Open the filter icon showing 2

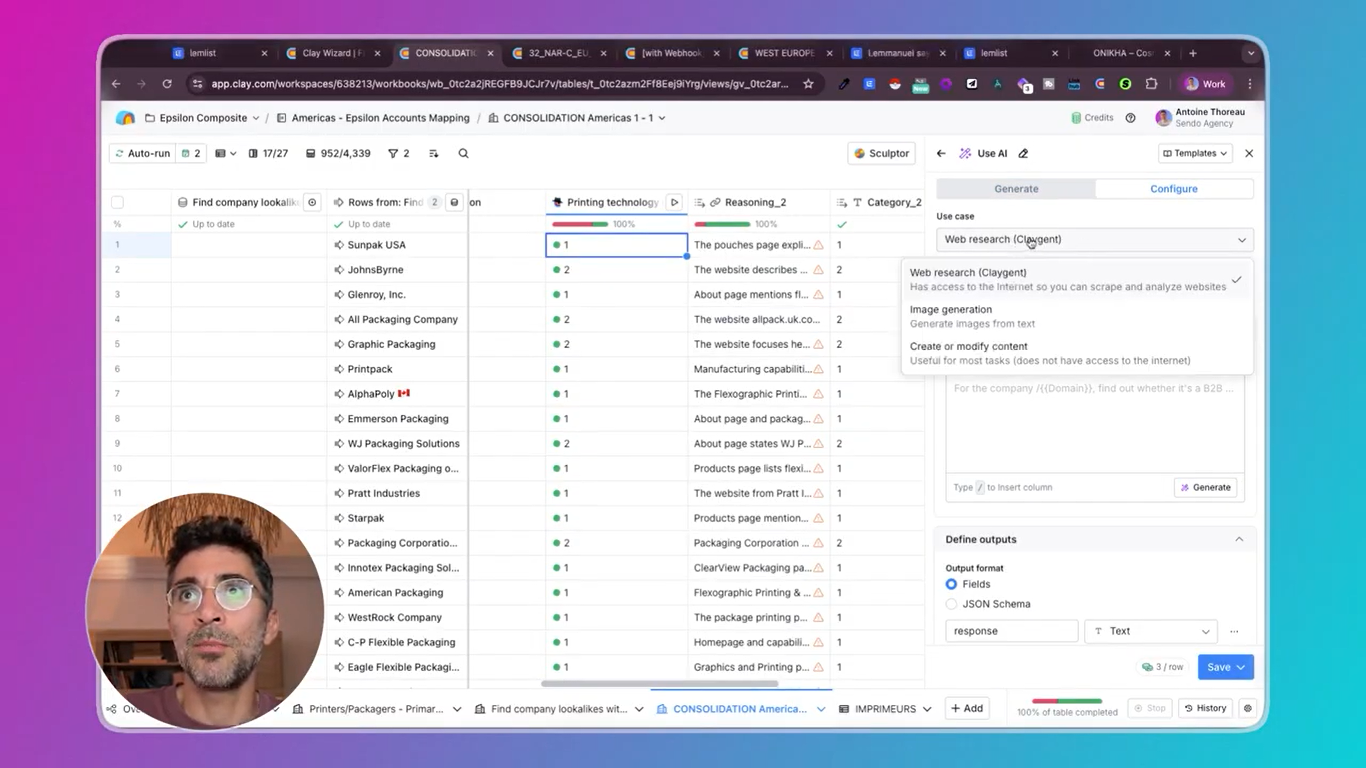coord(399,153)
